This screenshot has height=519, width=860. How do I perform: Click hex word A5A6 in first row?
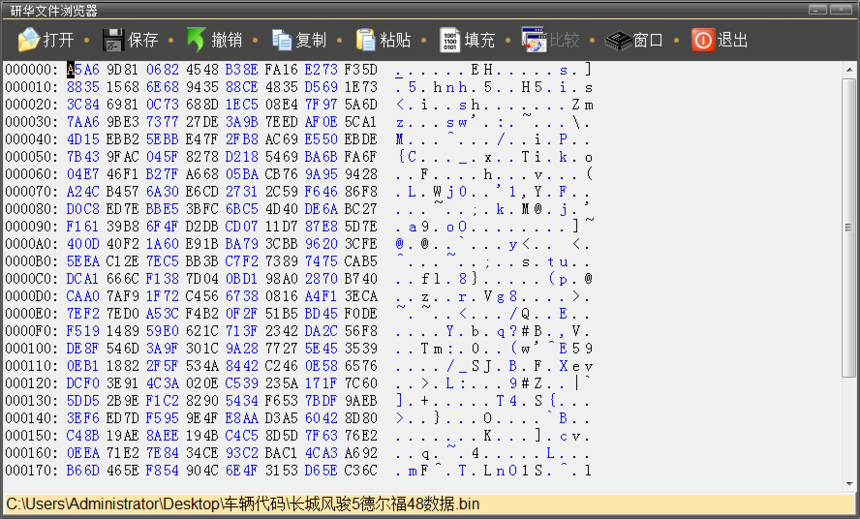83,70
